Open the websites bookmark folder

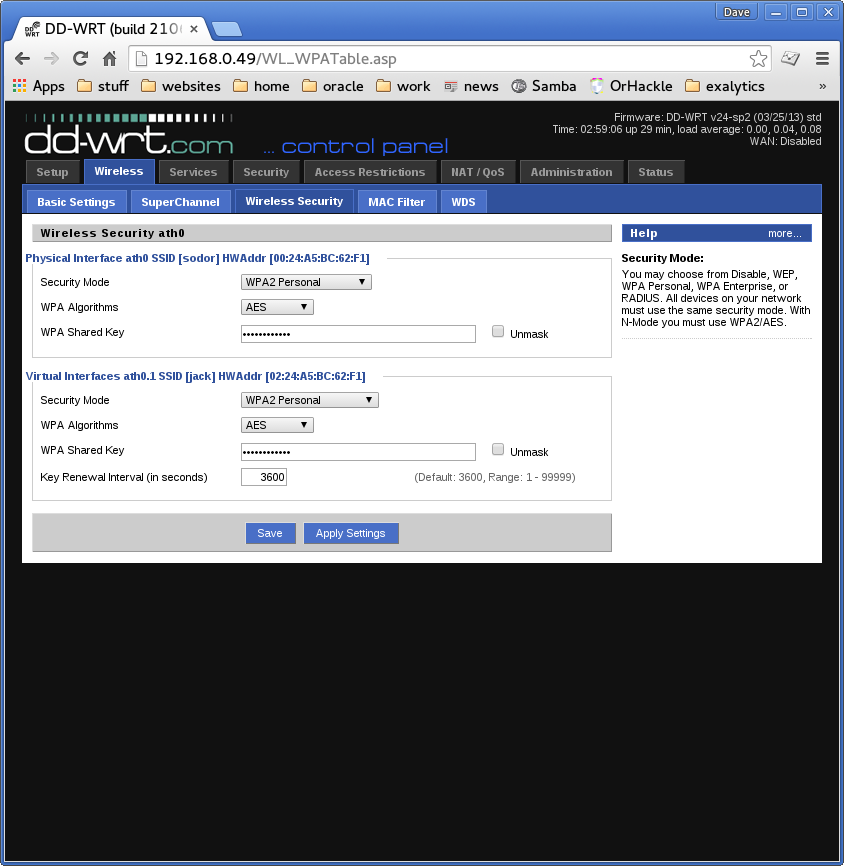tap(181, 86)
